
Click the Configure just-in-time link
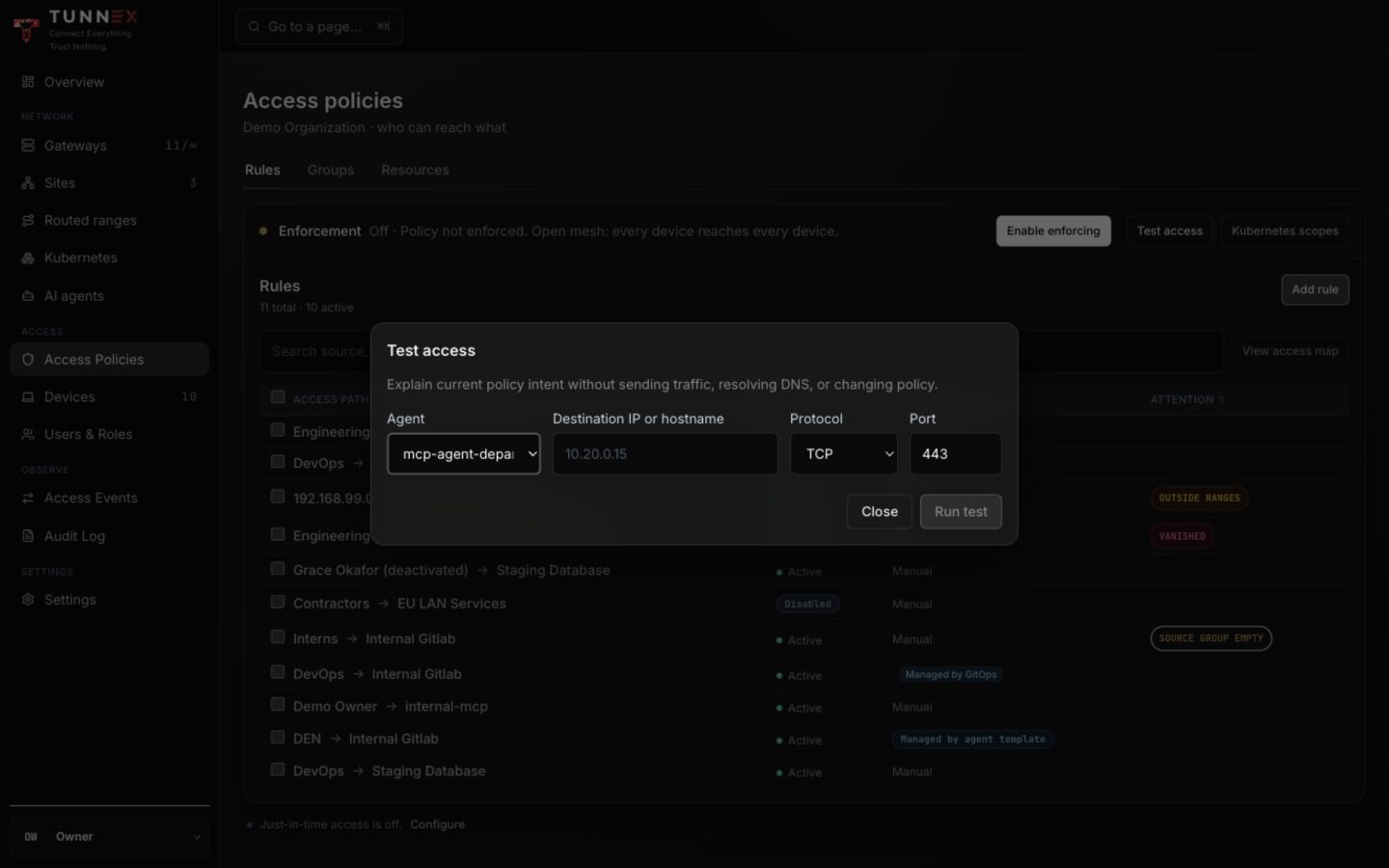pos(437,825)
